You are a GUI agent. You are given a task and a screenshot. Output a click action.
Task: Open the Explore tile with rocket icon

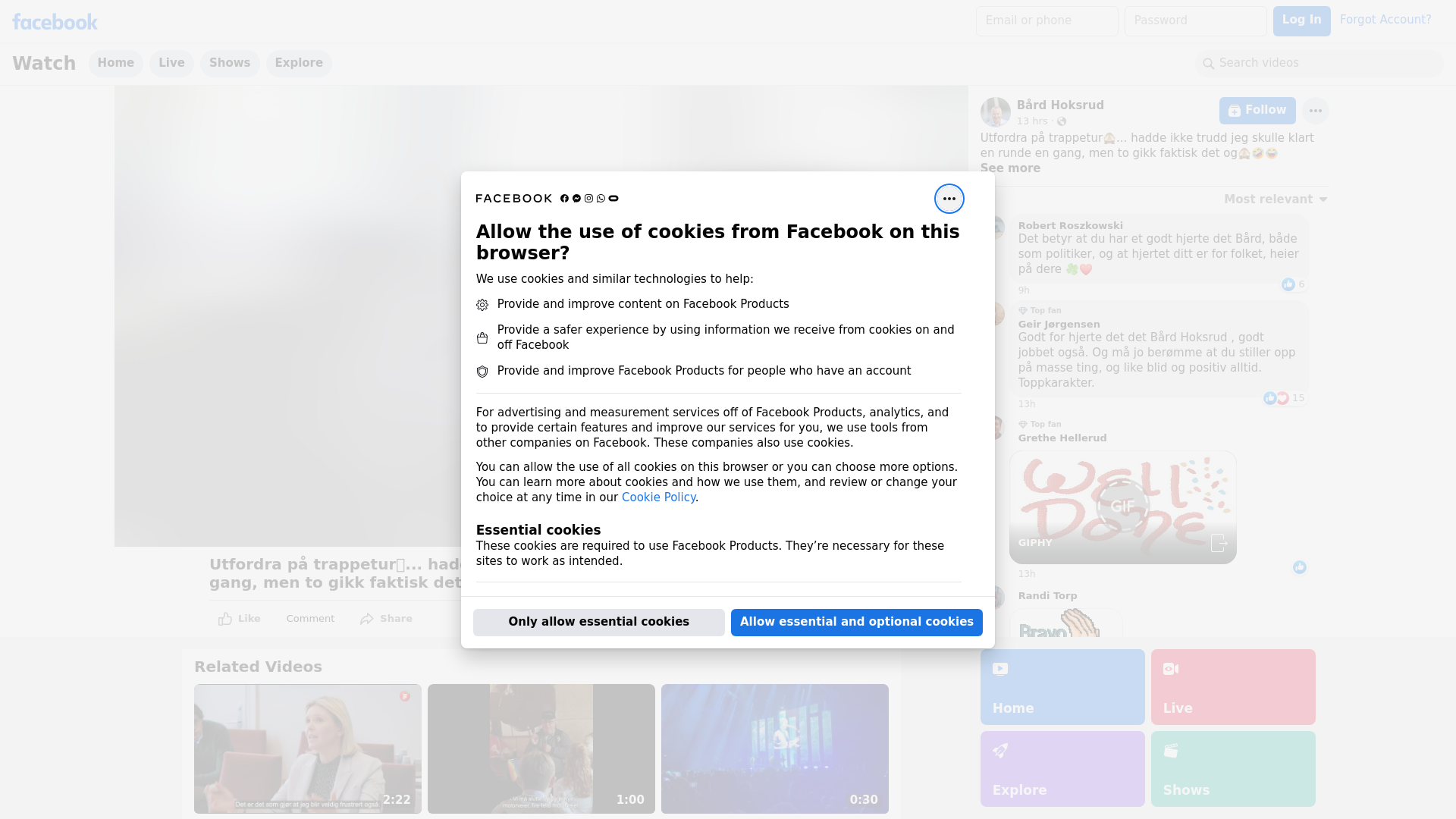1062,768
